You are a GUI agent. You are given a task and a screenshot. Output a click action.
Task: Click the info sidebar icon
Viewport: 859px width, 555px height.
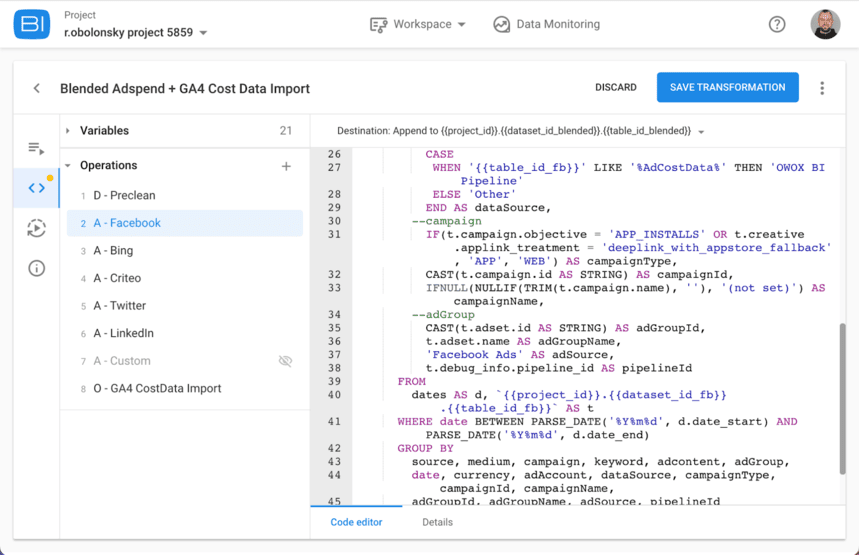[x=36, y=268]
